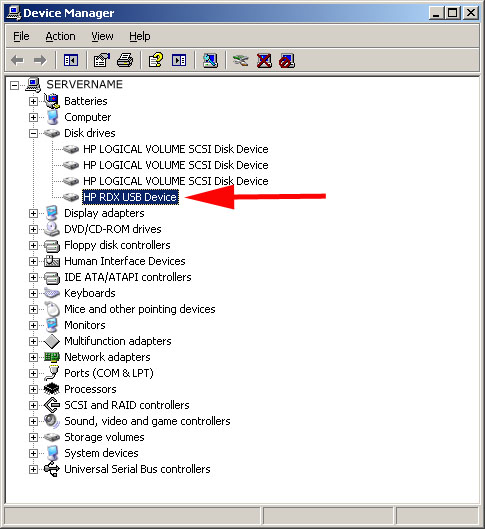The image size is (485, 529).
Task: Open the Action menu
Action: [60, 36]
